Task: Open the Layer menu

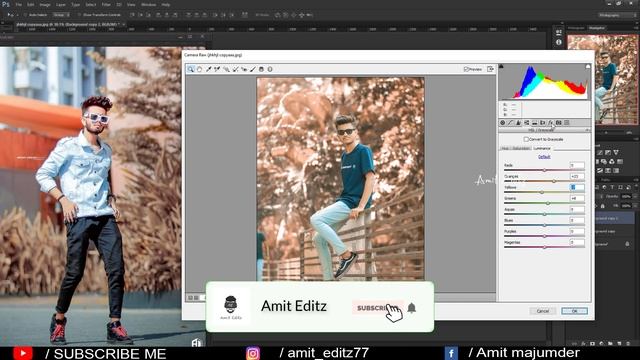Action: (x=61, y=4)
